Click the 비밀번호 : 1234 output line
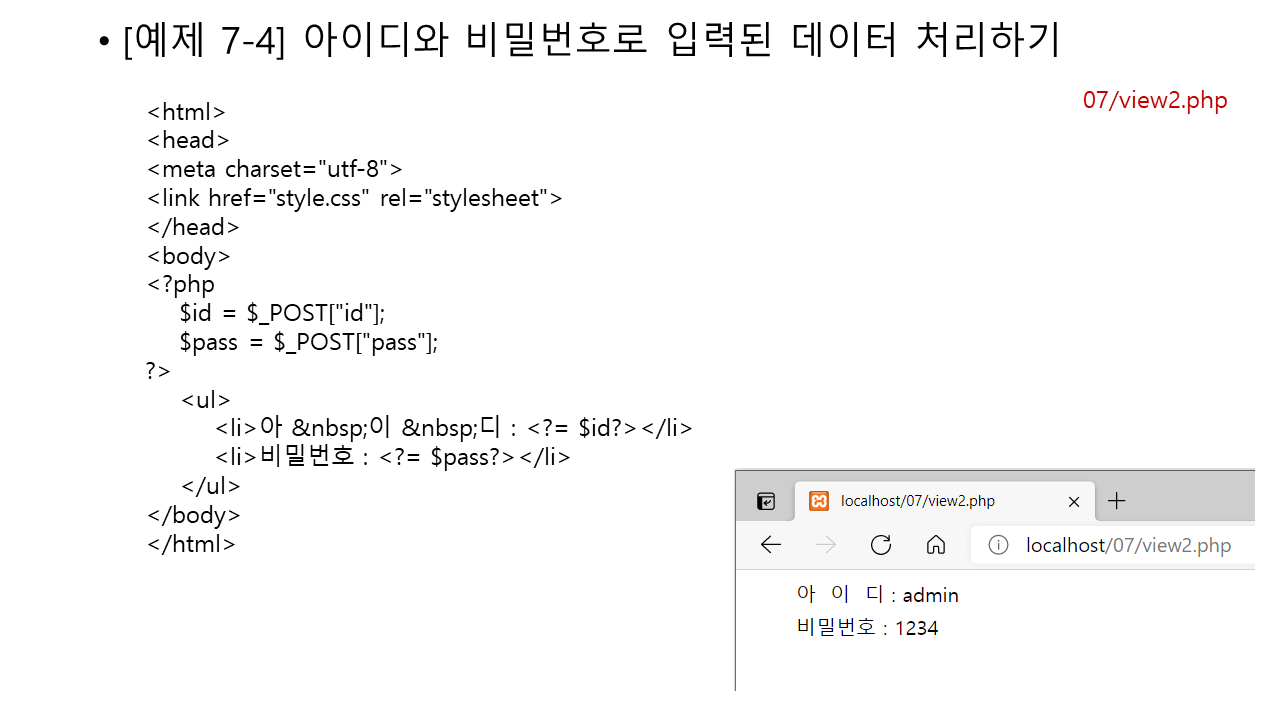The height and width of the screenshot is (720, 1280). (x=867, y=628)
